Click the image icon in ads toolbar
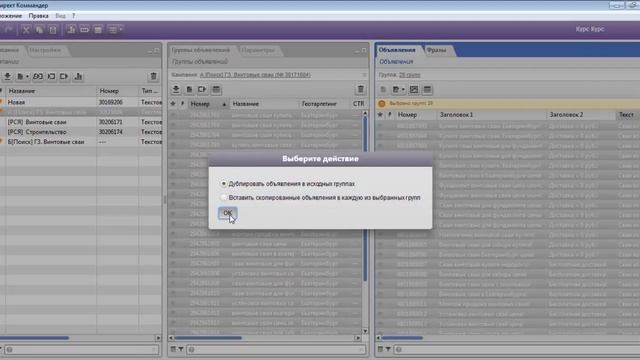Screen dimensions: 640x360 tap(414, 89)
